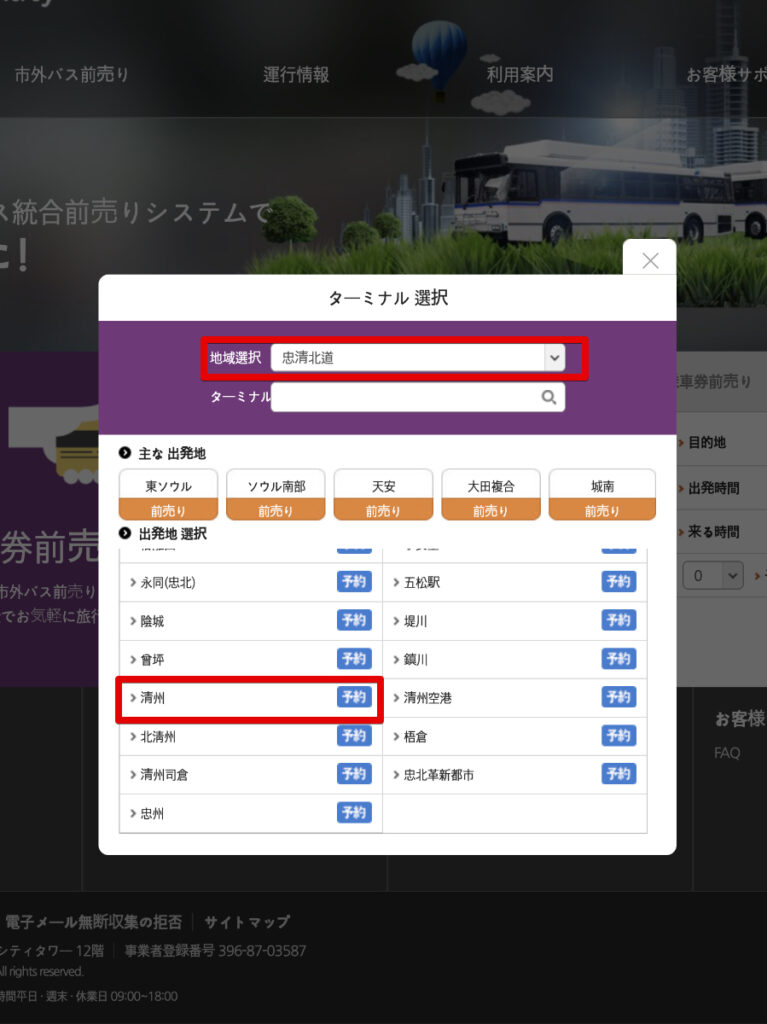
Task: Select 大田複合 departure button
Action: [491, 494]
